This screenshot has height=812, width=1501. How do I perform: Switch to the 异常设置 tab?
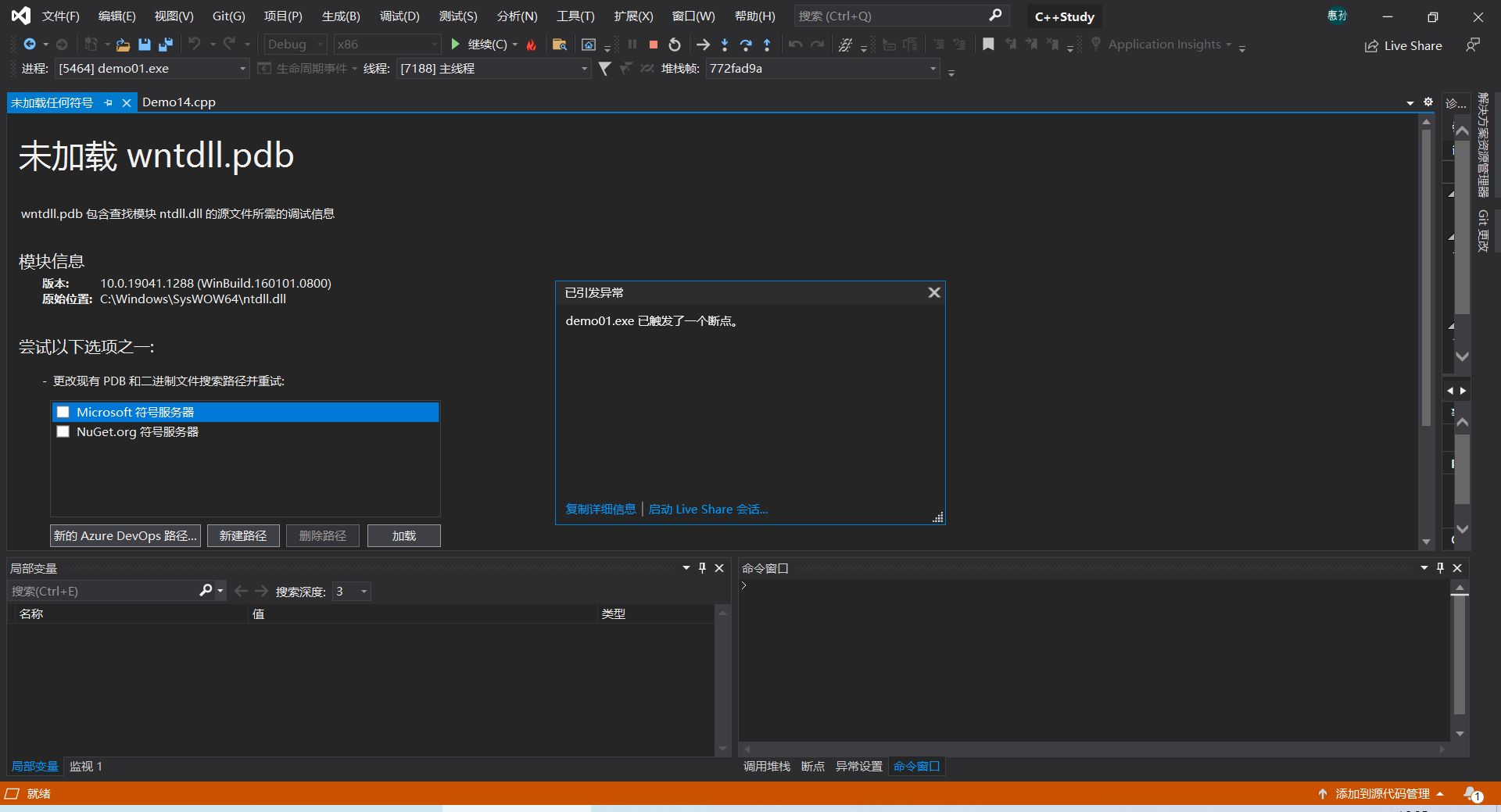click(x=858, y=767)
